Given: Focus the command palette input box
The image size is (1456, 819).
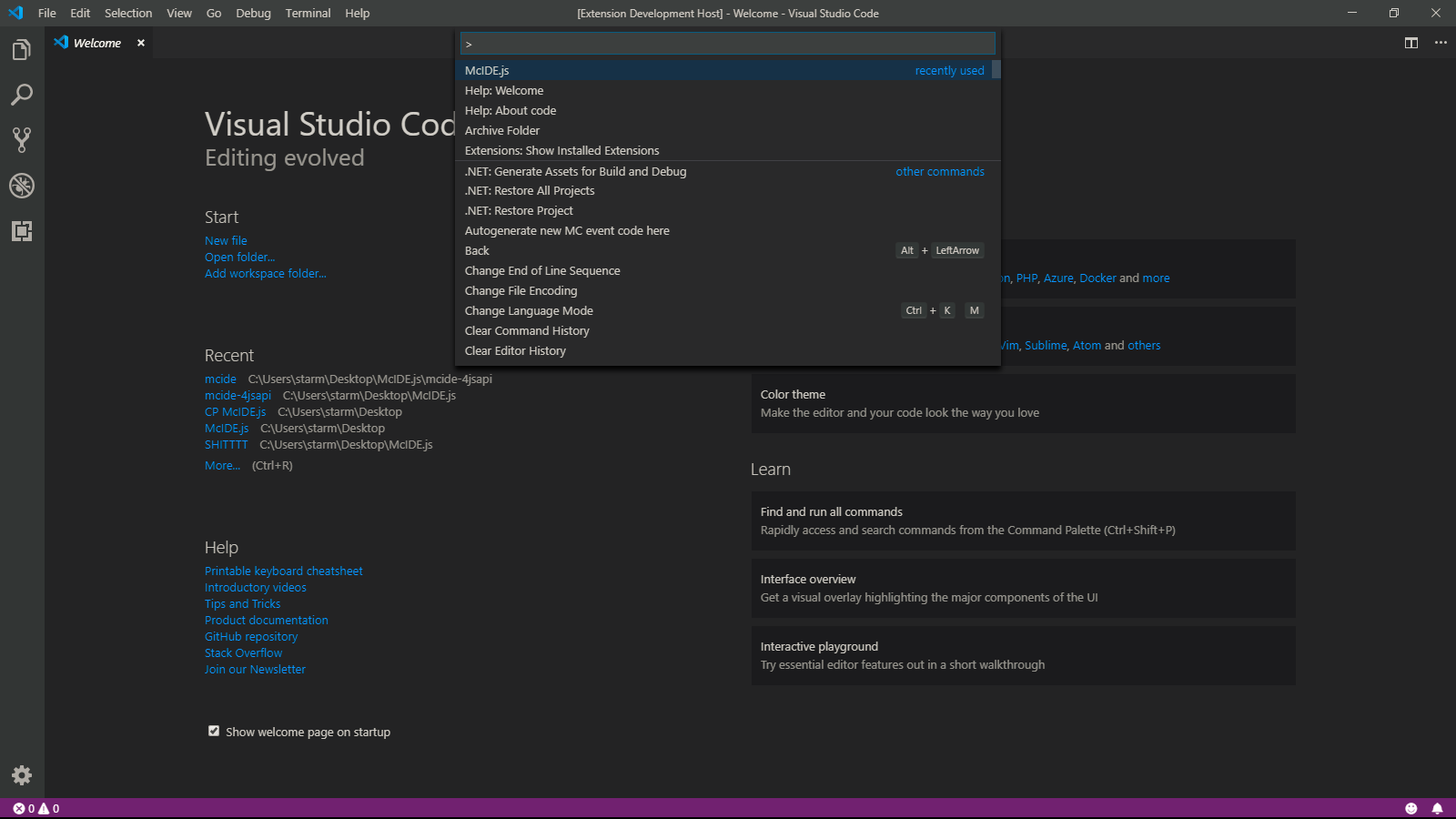Looking at the screenshot, I should pyautogui.click(x=728, y=44).
